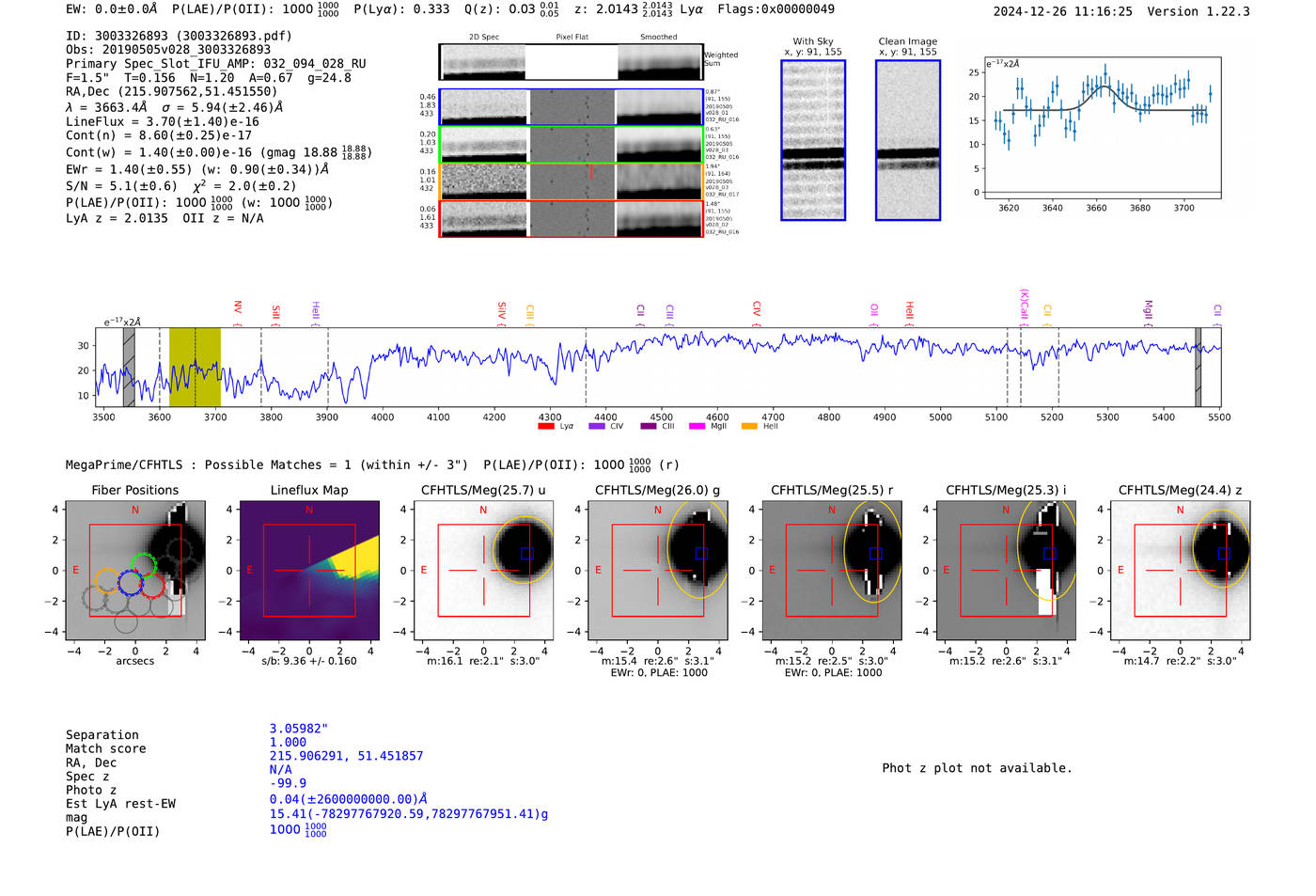Open the Weighted Sum 2D spectrum cutout

click(x=572, y=62)
